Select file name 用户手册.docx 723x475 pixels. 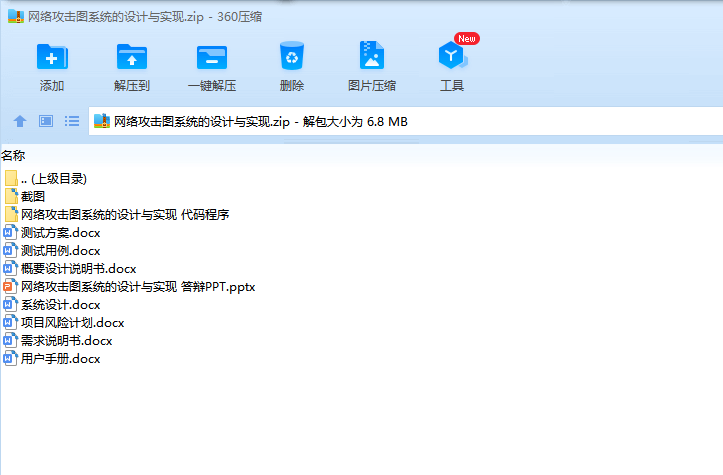click(60, 358)
